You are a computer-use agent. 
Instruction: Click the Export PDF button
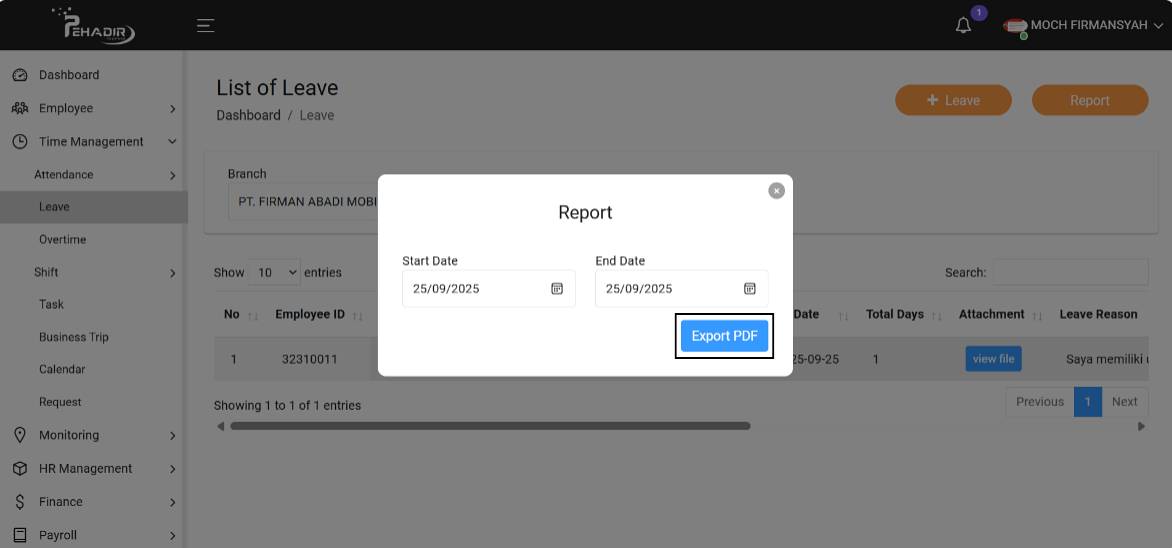click(724, 336)
